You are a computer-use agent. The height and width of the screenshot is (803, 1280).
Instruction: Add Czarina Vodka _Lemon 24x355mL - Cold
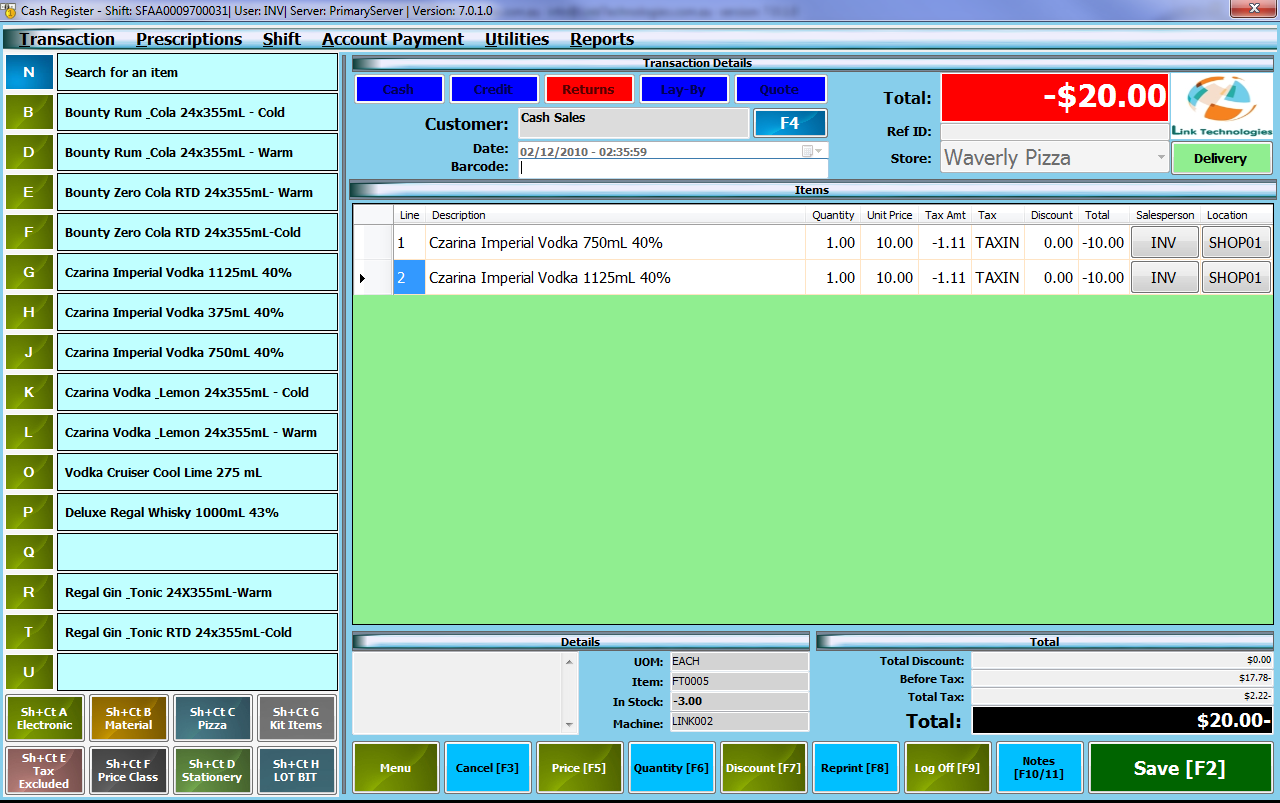tap(197, 392)
